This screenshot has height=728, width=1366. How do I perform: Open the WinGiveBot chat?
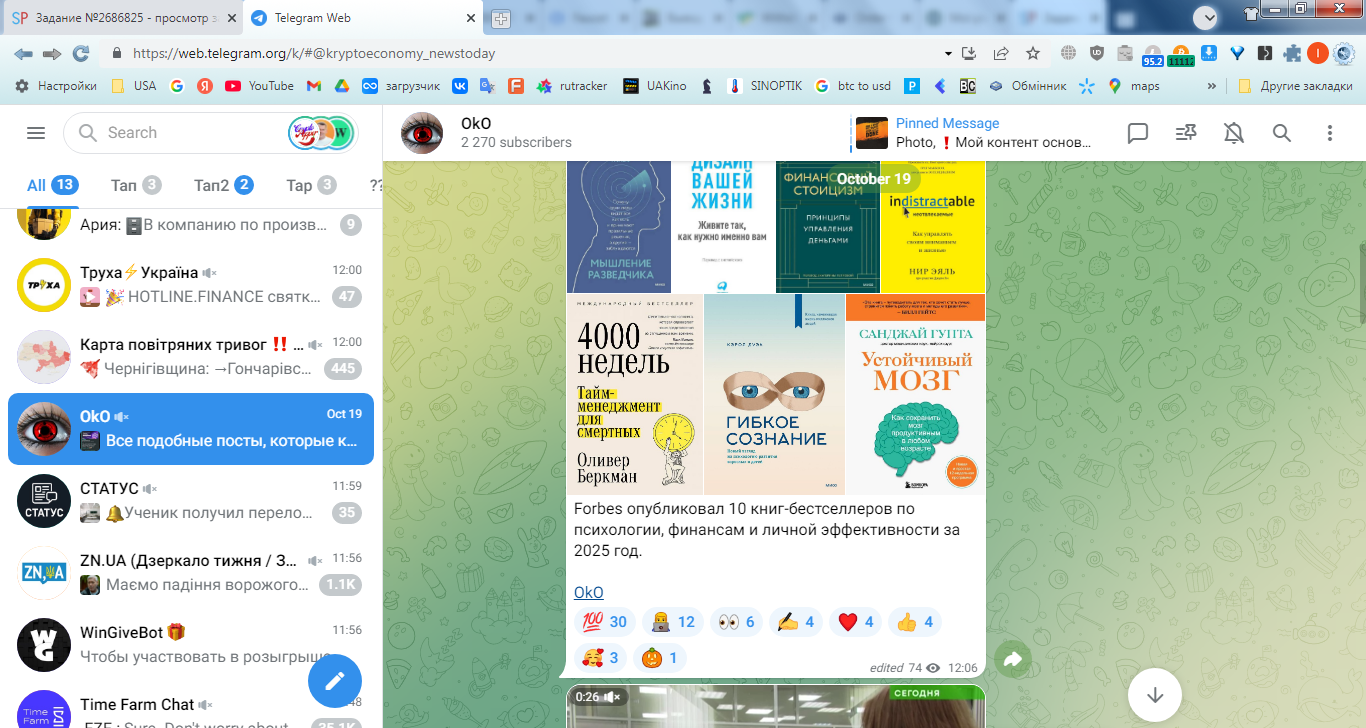tap(191, 645)
